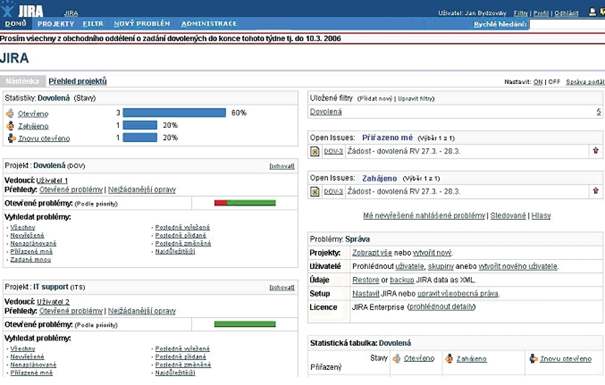605x385 pixels.
Task: Click the Zahájeno status icon in Statistiky
Action: coord(10,126)
